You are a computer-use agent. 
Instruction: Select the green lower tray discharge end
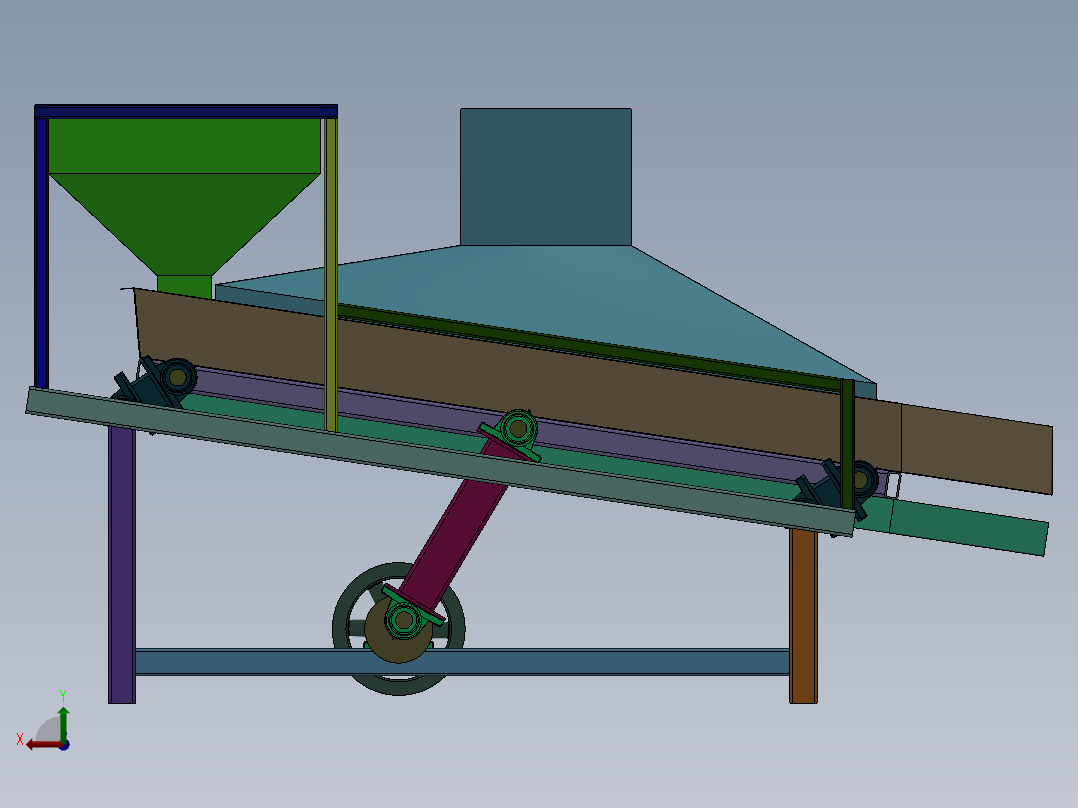968,527
